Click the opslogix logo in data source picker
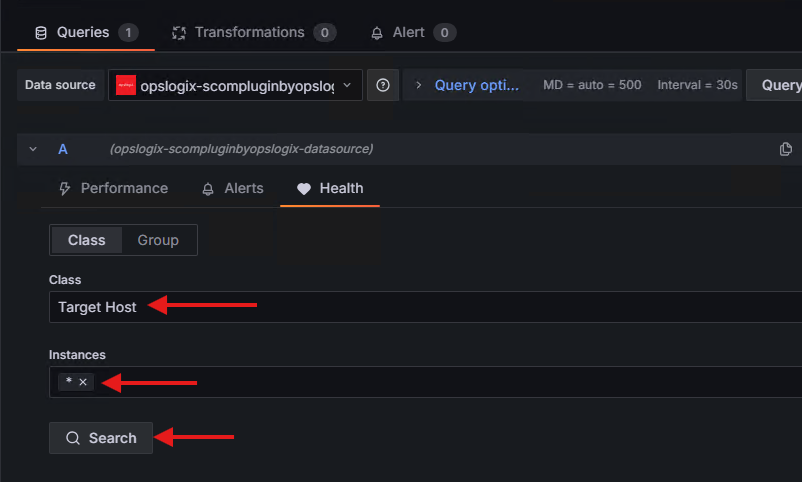Viewport: 802px width, 482px height. (x=126, y=85)
